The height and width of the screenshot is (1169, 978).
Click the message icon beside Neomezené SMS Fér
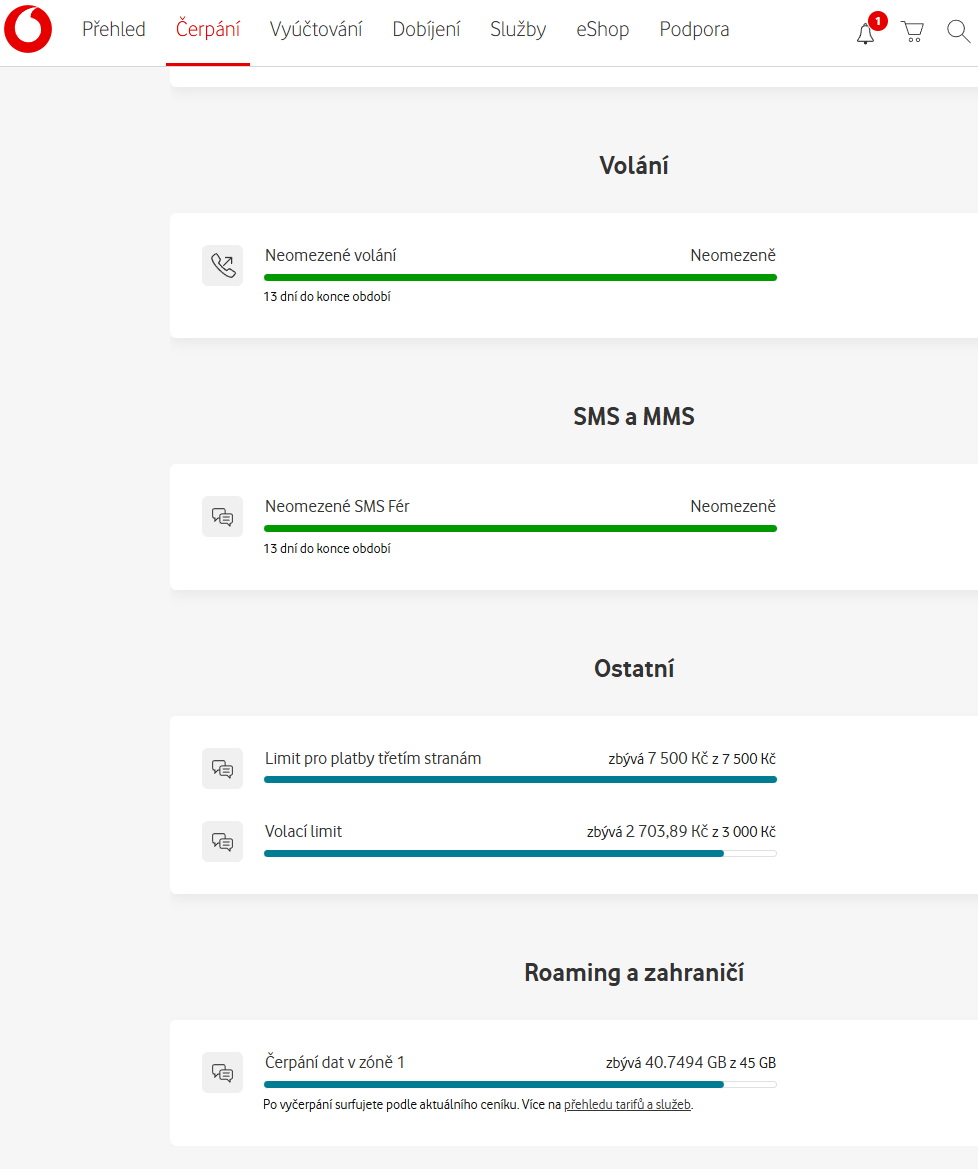coord(222,517)
